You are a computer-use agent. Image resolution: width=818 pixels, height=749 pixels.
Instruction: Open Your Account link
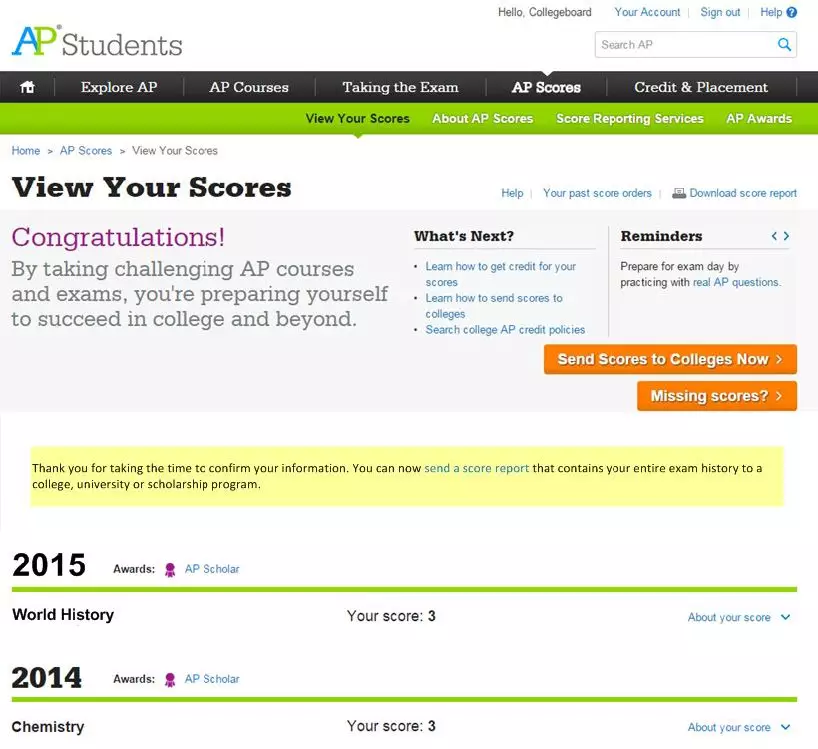(x=647, y=12)
